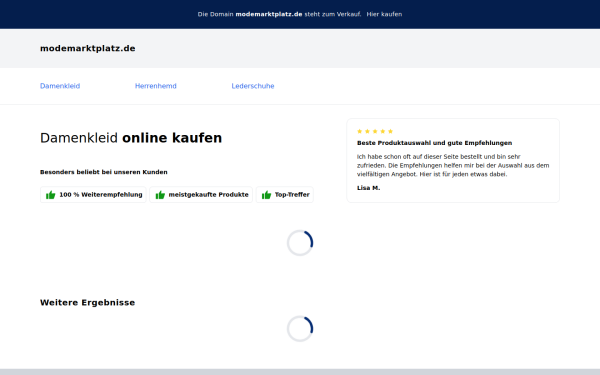
Task: Click thumbs-up icon beside '100 % Weiterempfehlung'
Action: [51, 195]
